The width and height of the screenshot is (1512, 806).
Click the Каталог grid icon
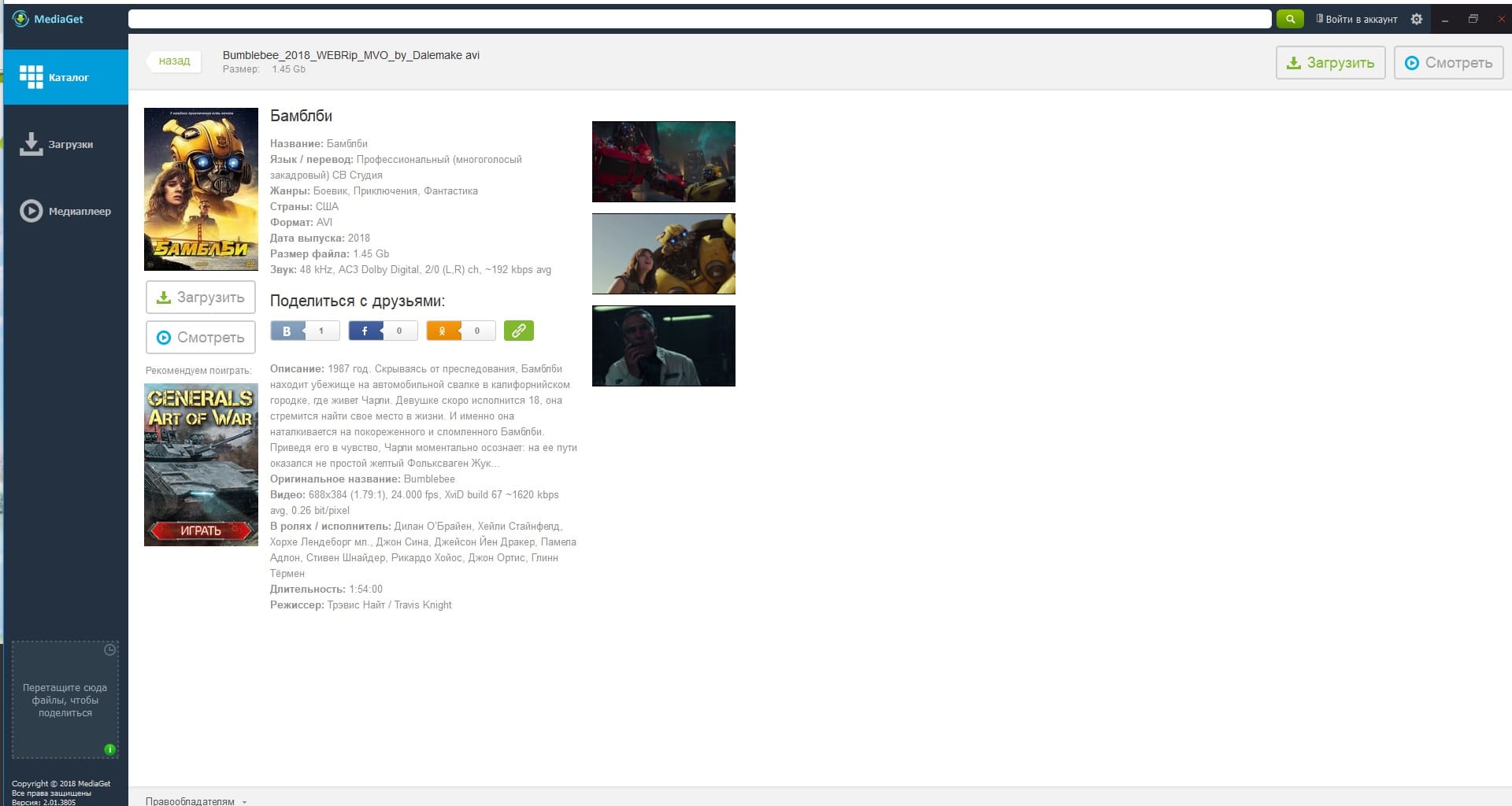coord(31,76)
